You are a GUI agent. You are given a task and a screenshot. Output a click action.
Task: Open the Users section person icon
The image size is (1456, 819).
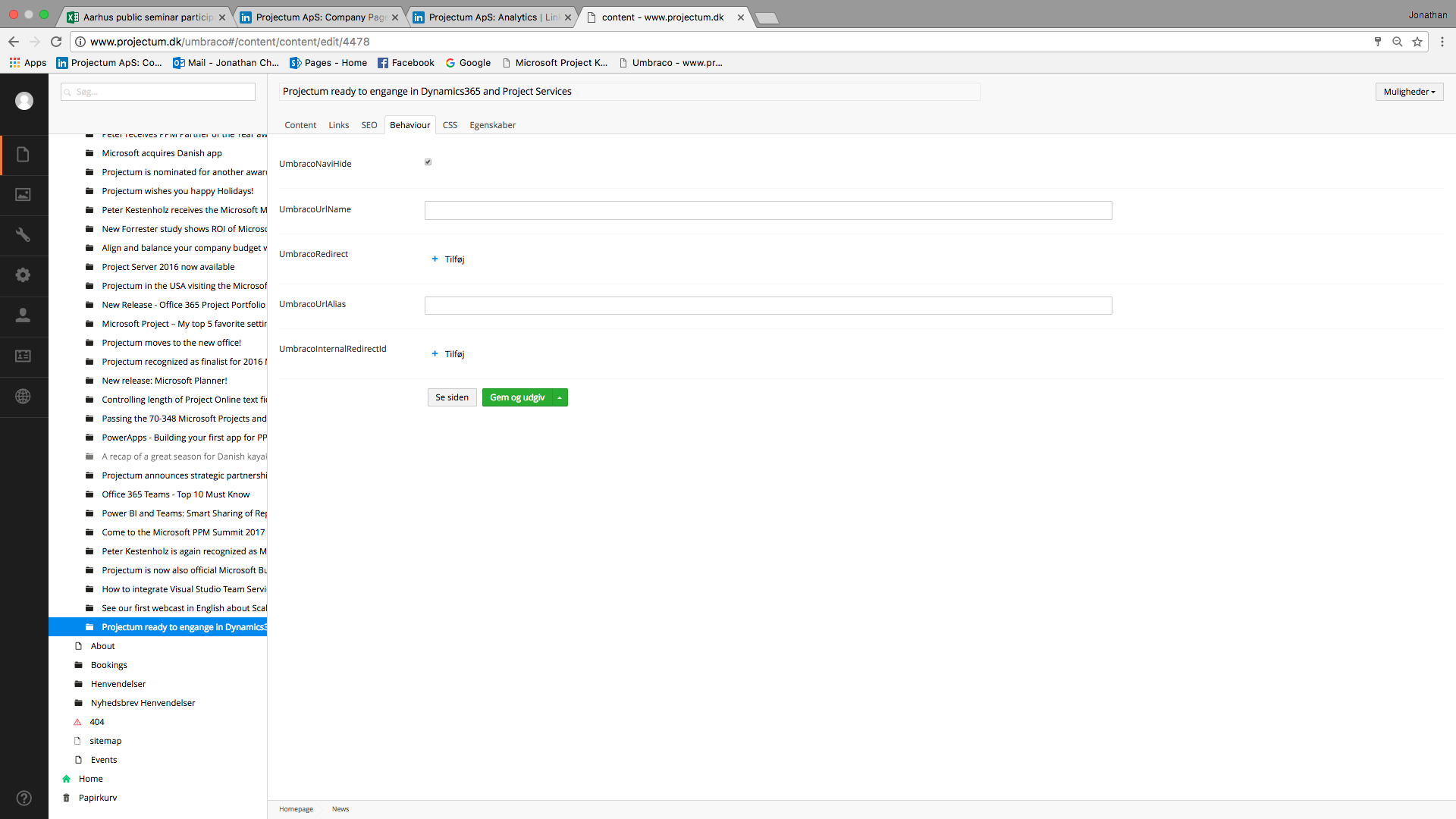(24, 315)
